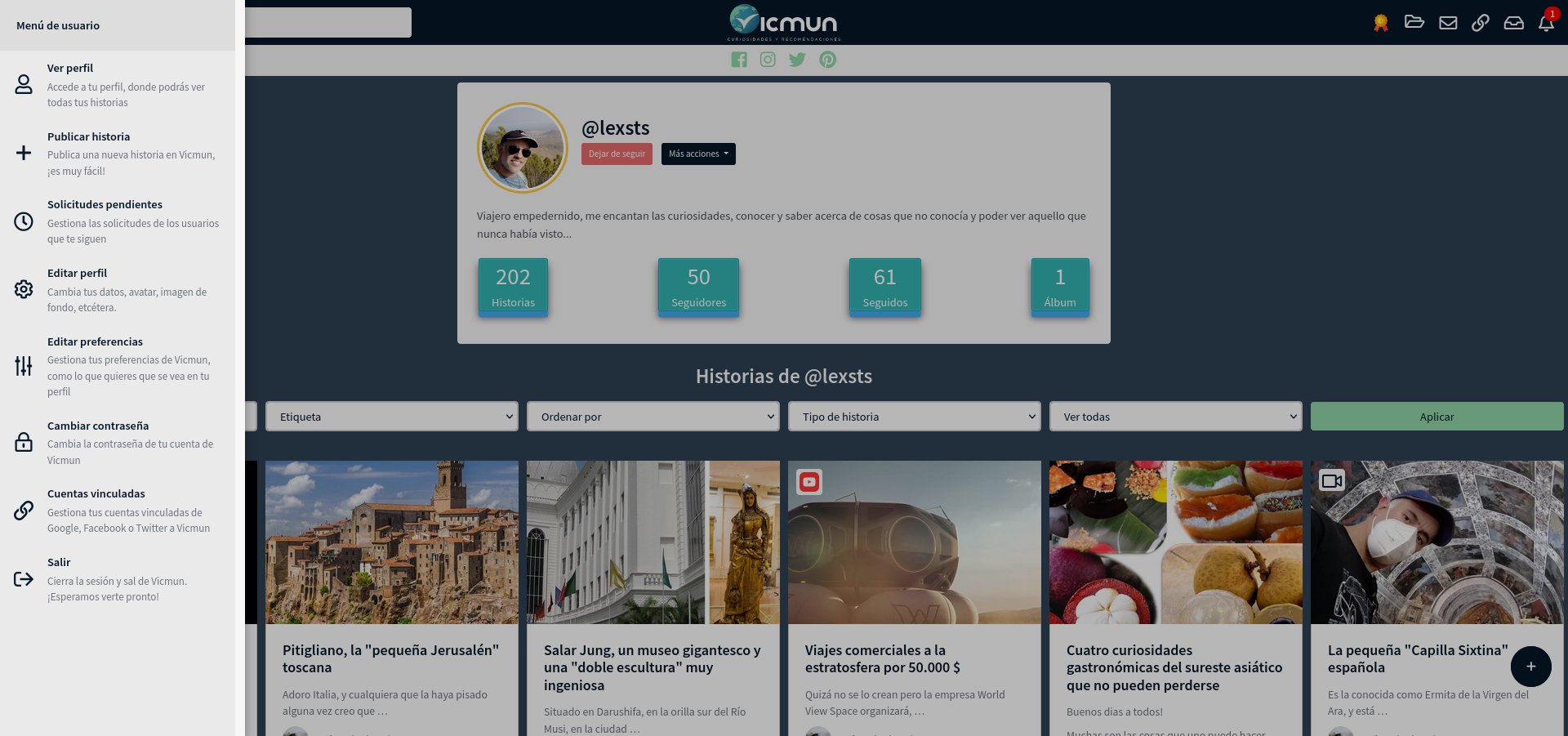This screenshot has width=1568, height=736.
Task: Click the clock icon beside Solicitudes pendientes
Action: coord(24,221)
